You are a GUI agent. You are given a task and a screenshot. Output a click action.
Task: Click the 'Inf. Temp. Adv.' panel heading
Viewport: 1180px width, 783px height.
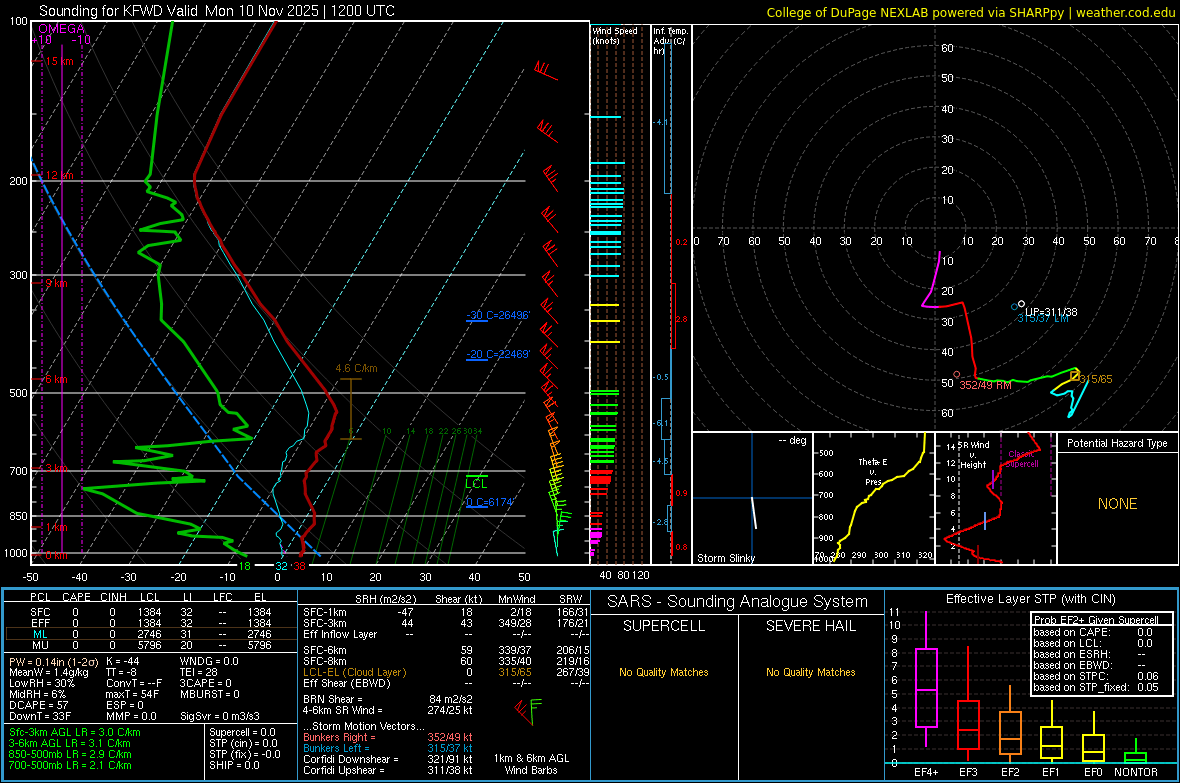point(670,41)
